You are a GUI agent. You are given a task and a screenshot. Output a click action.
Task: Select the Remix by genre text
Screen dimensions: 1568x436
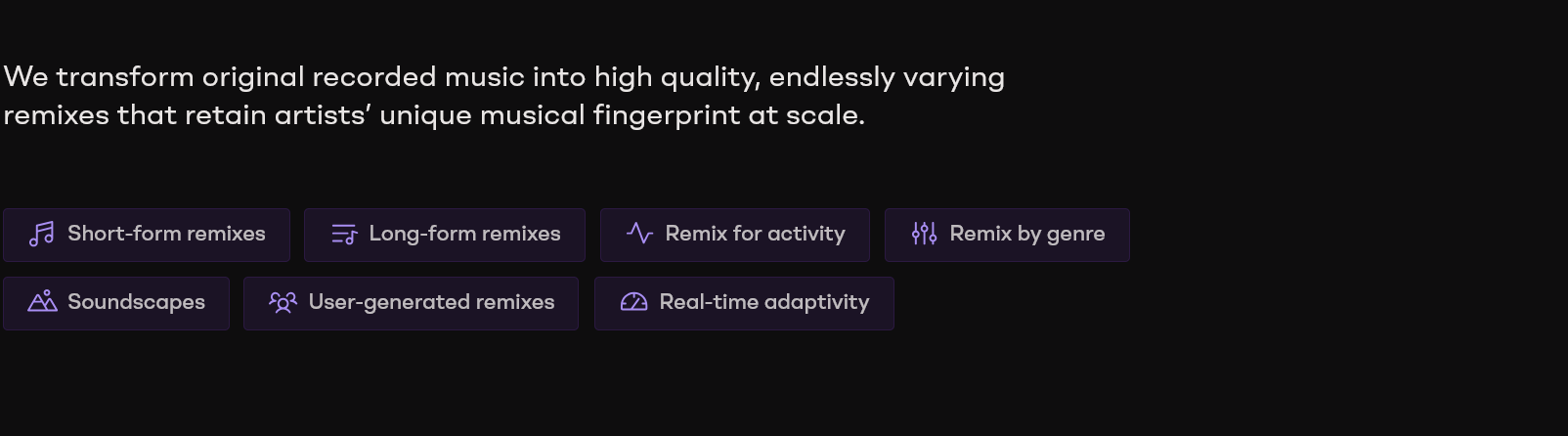tap(1027, 234)
